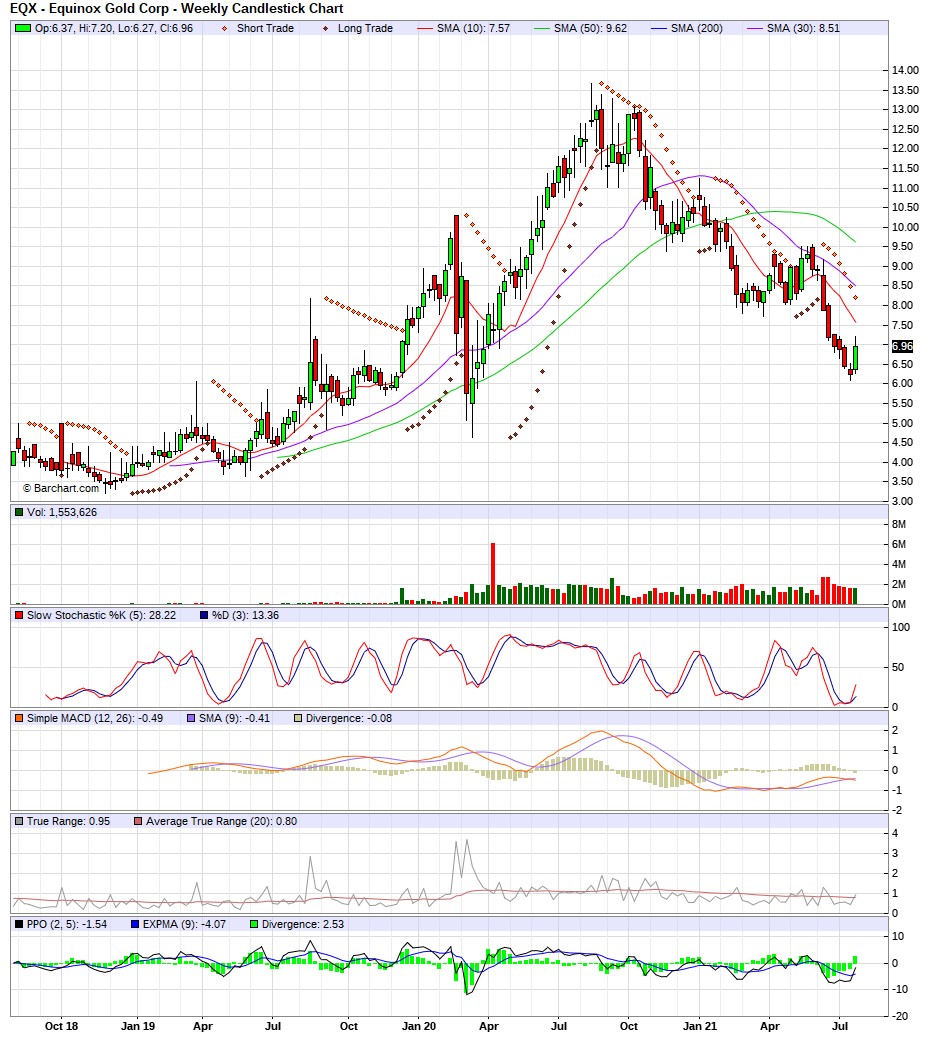This screenshot has width=930, height=1057.
Task: Click the Average True Range (20): 0.80 text
Action: 221,822
